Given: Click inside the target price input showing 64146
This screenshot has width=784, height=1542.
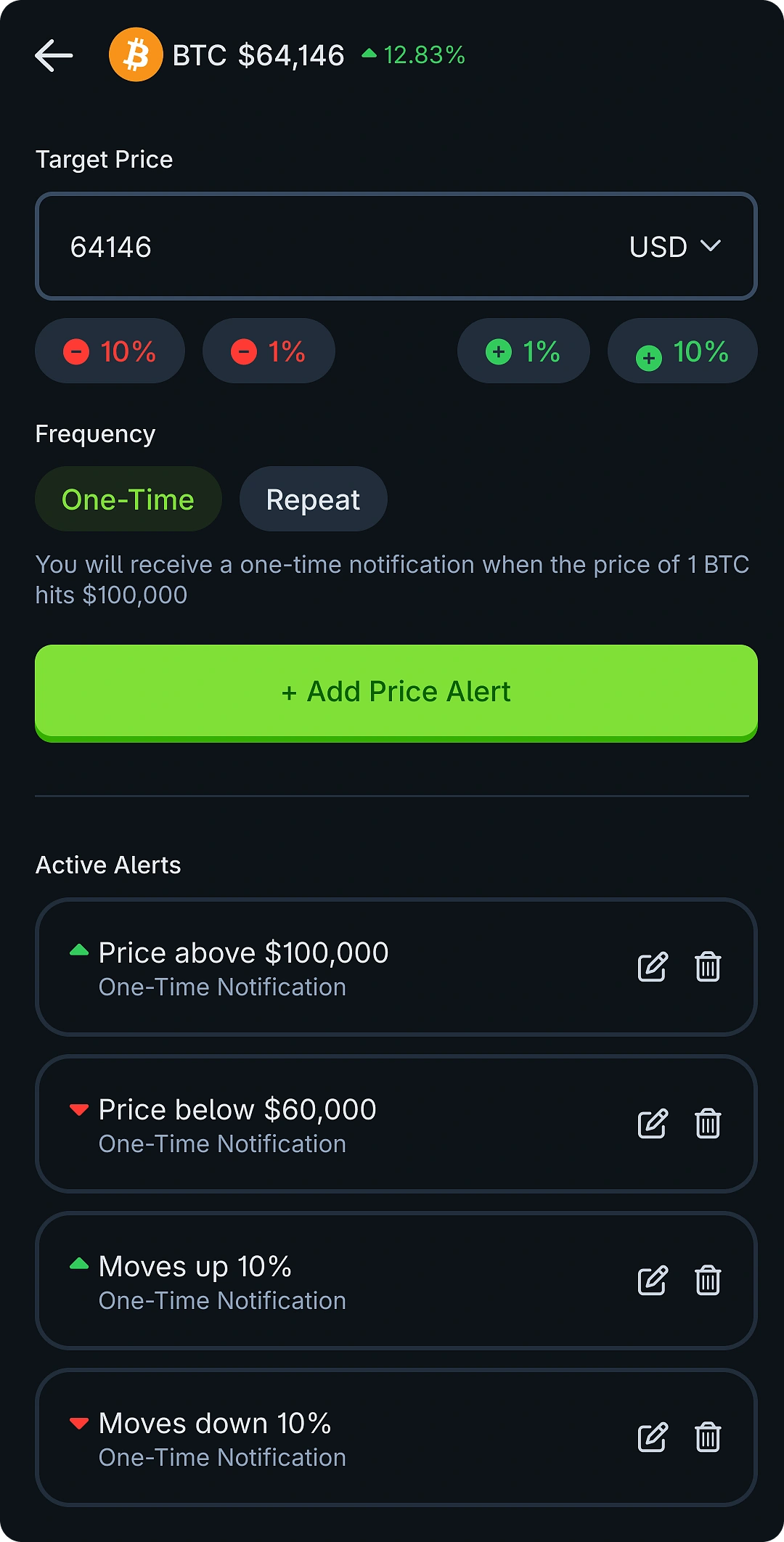Looking at the screenshot, I should tap(290, 247).
